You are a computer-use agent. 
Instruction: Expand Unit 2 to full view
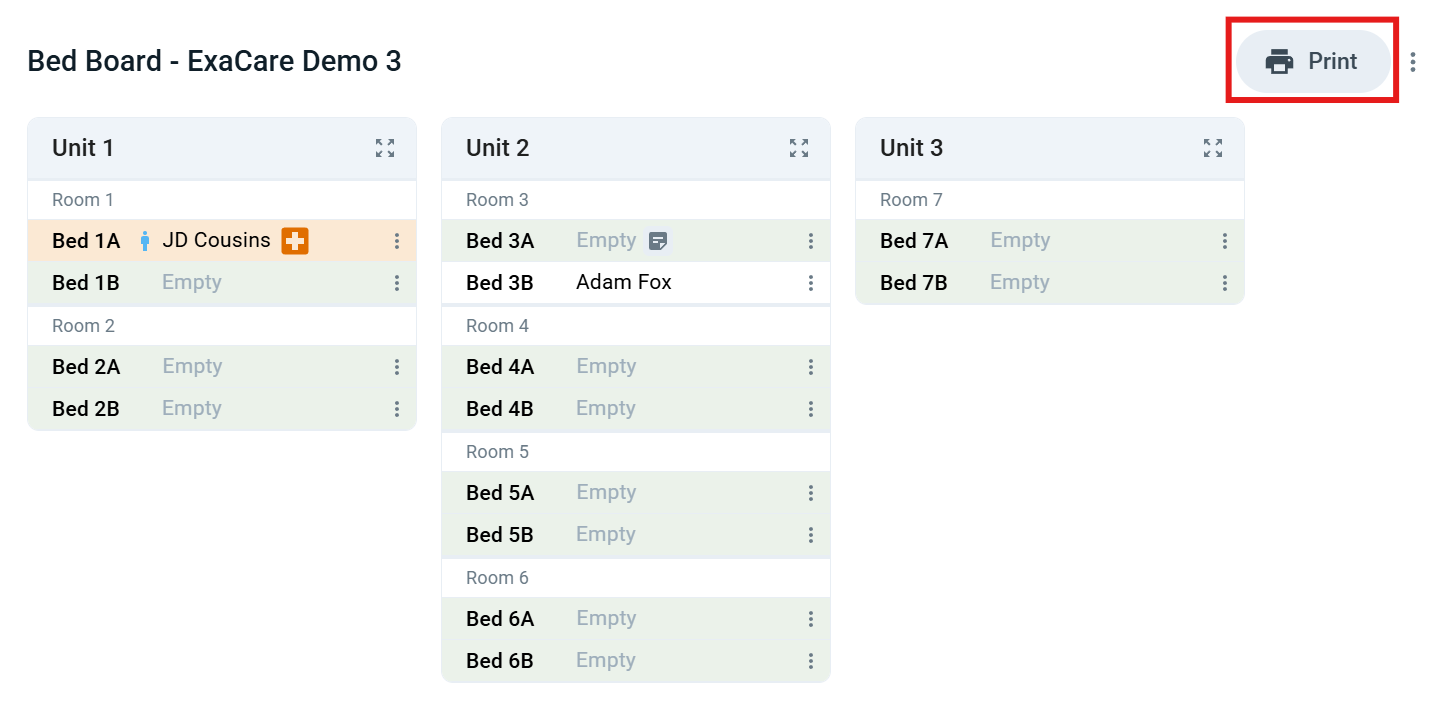(x=799, y=148)
